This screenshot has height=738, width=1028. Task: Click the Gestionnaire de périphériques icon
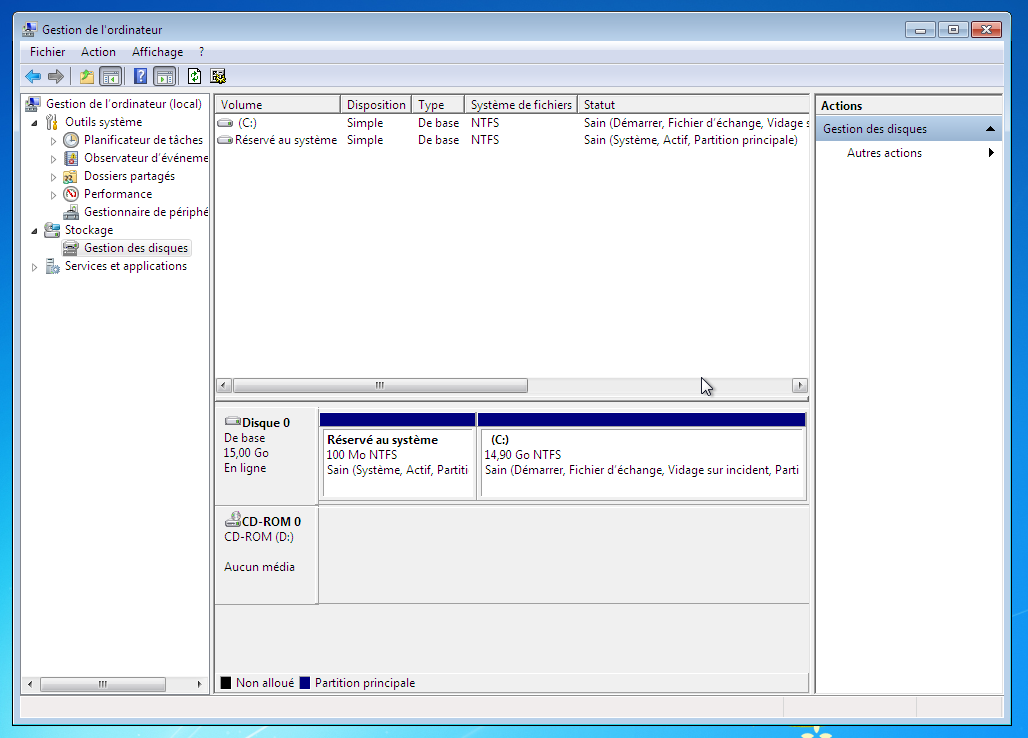(71, 212)
